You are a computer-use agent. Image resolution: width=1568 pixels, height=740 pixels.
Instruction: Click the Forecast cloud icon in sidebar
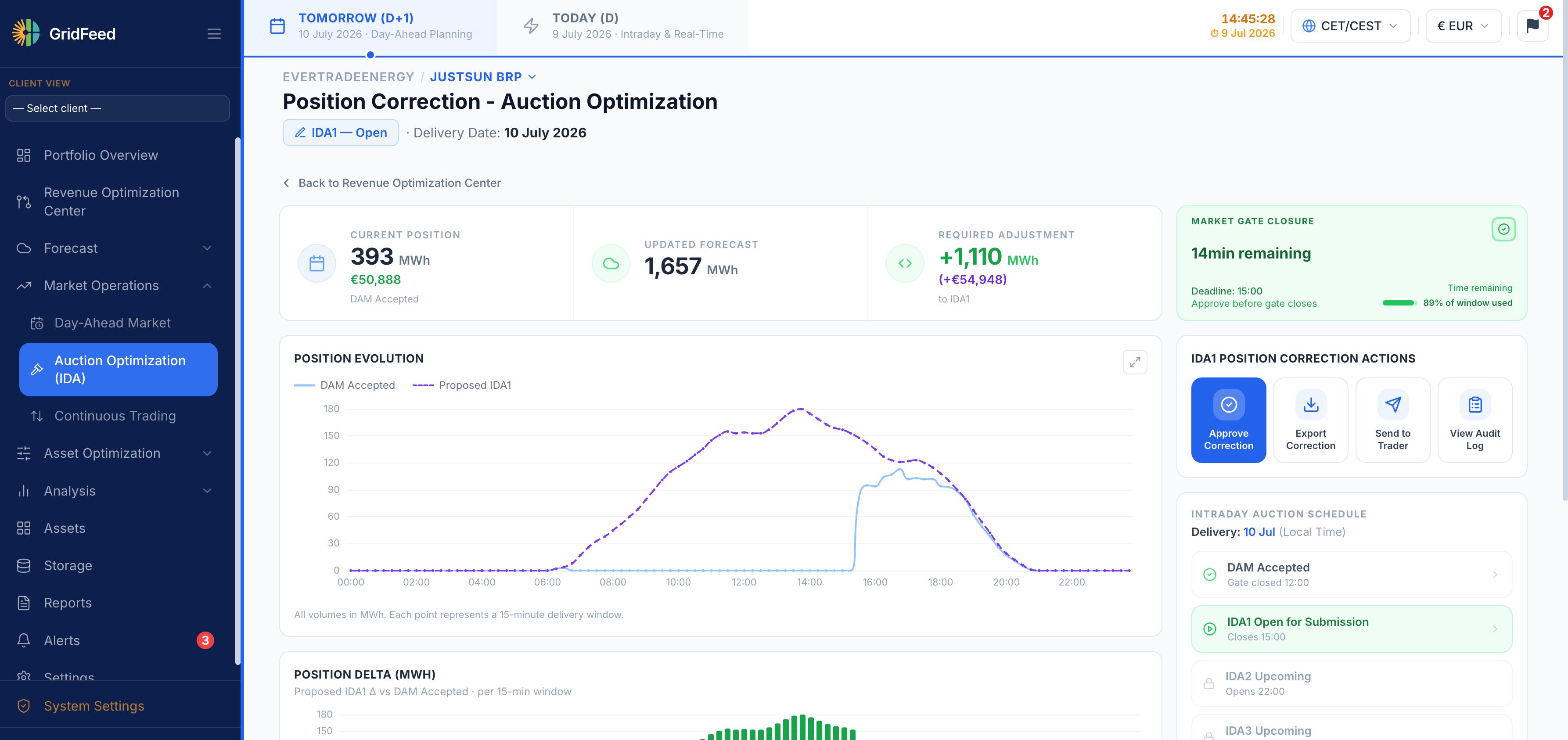pyautogui.click(x=24, y=248)
